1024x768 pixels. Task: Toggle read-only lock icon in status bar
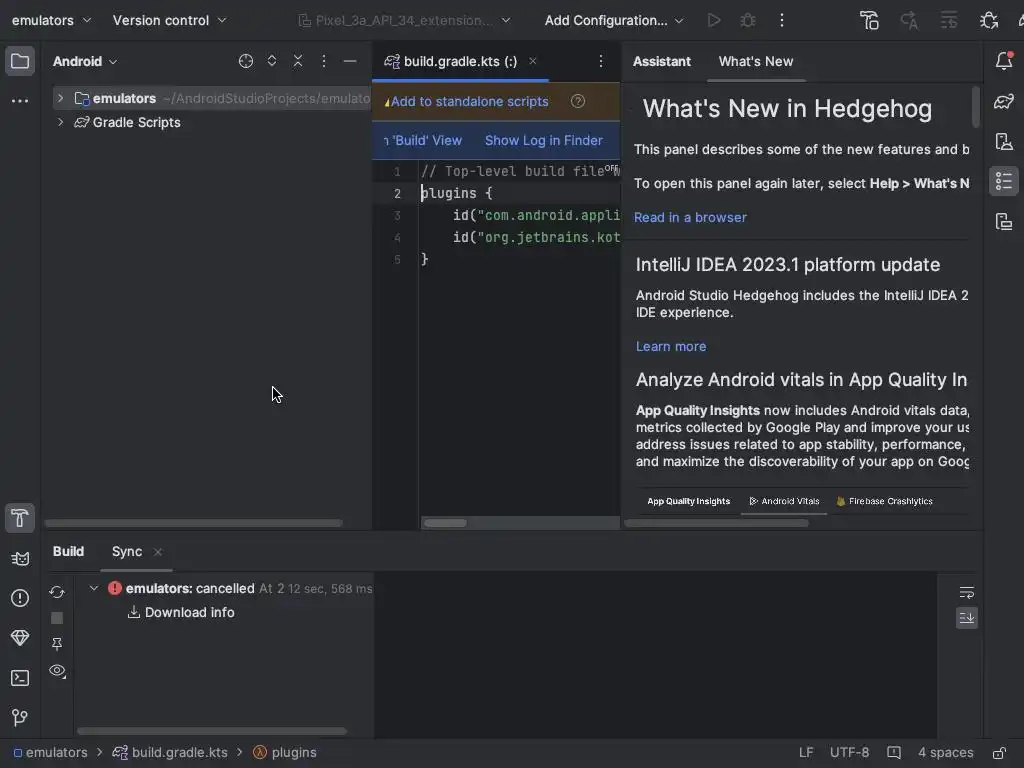pos(999,753)
